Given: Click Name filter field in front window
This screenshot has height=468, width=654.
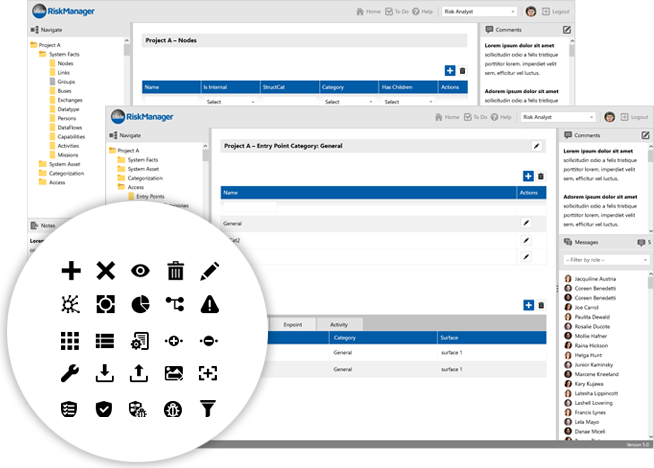Looking at the screenshot, I should (x=249, y=206).
